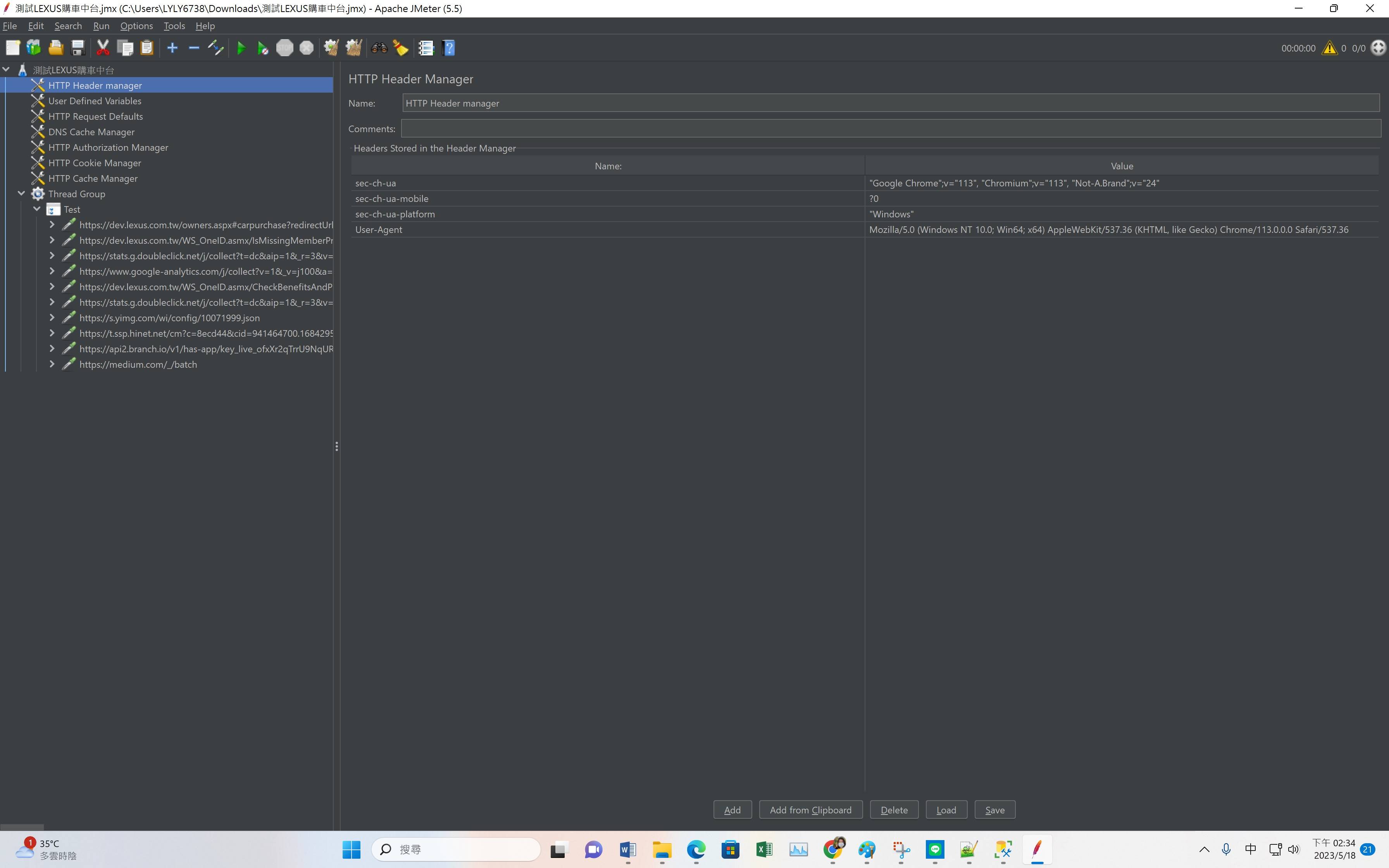Expand the CheckBenefitsAndP request node

[x=52, y=286]
